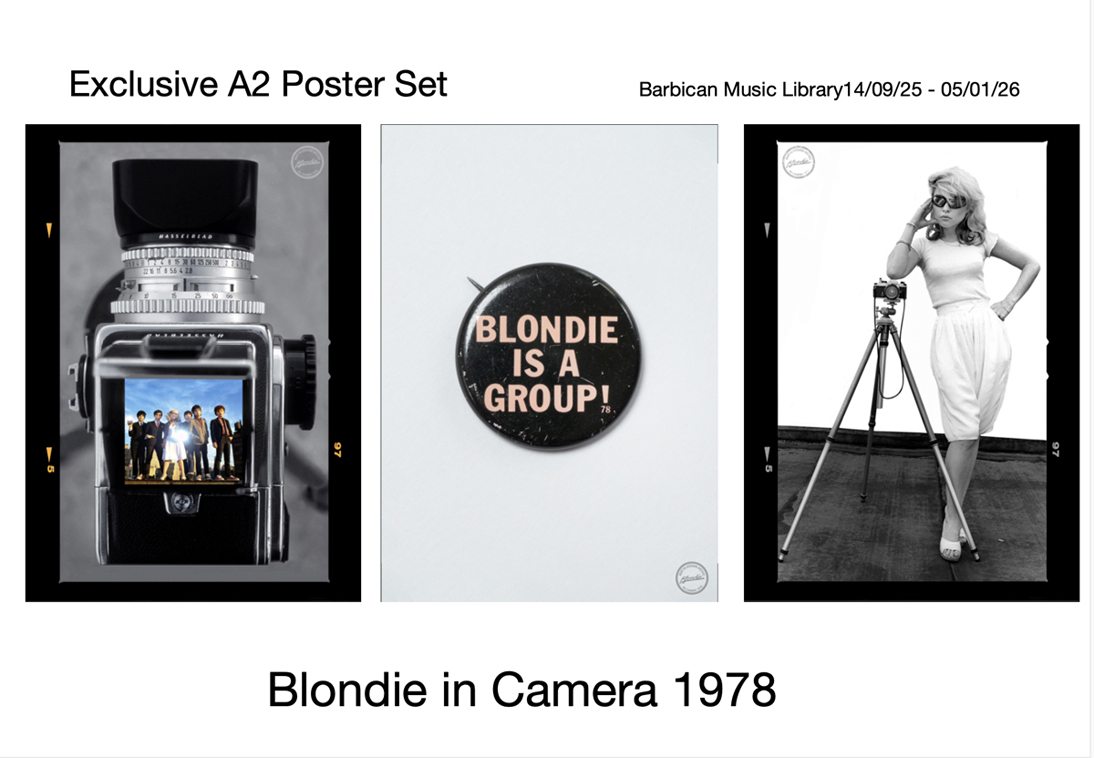Click the white 97 frame number on right poster
The width and height of the screenshot is (1094, 758).
1056,449
